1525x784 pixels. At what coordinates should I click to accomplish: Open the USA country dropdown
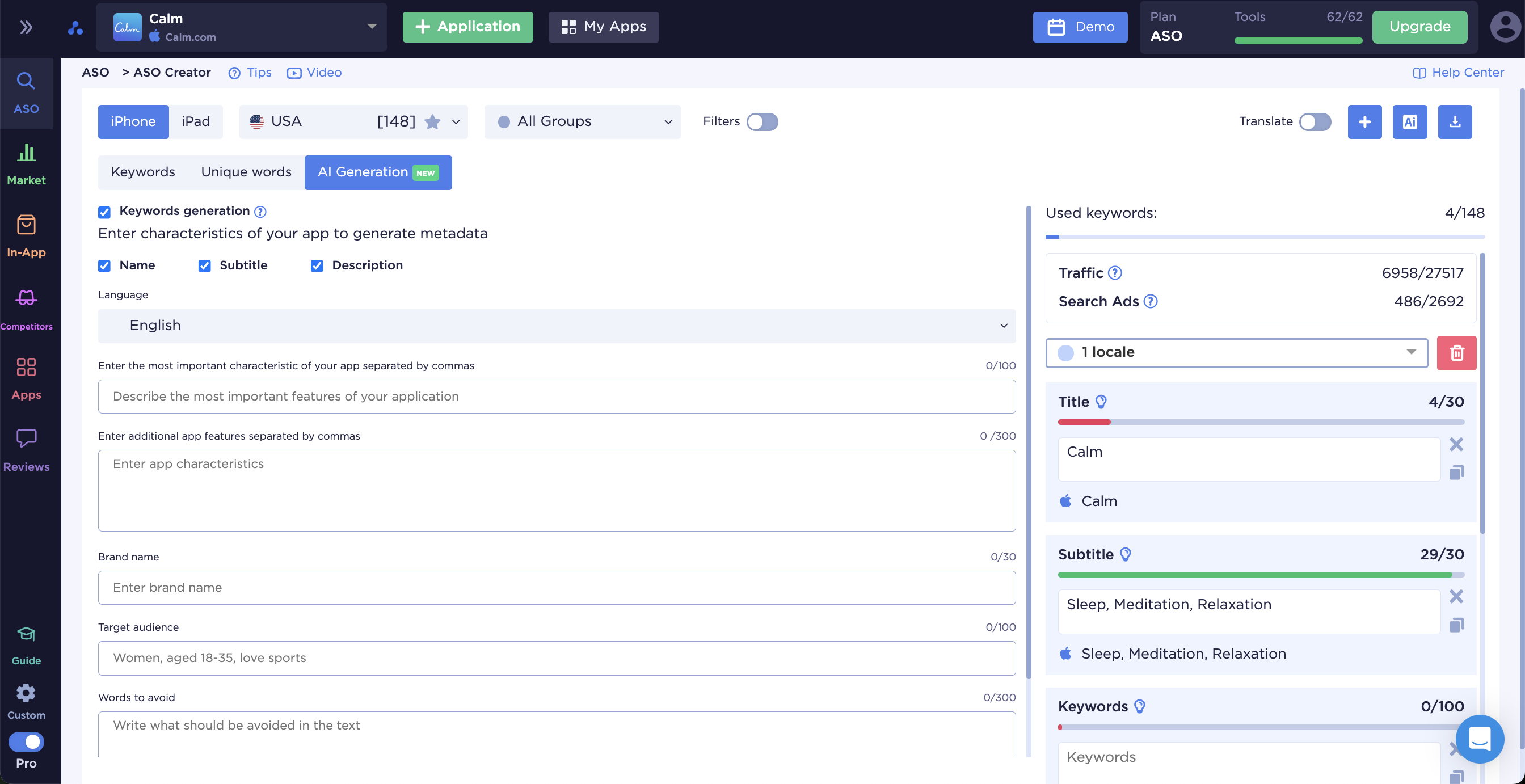[x=353, y=122]
